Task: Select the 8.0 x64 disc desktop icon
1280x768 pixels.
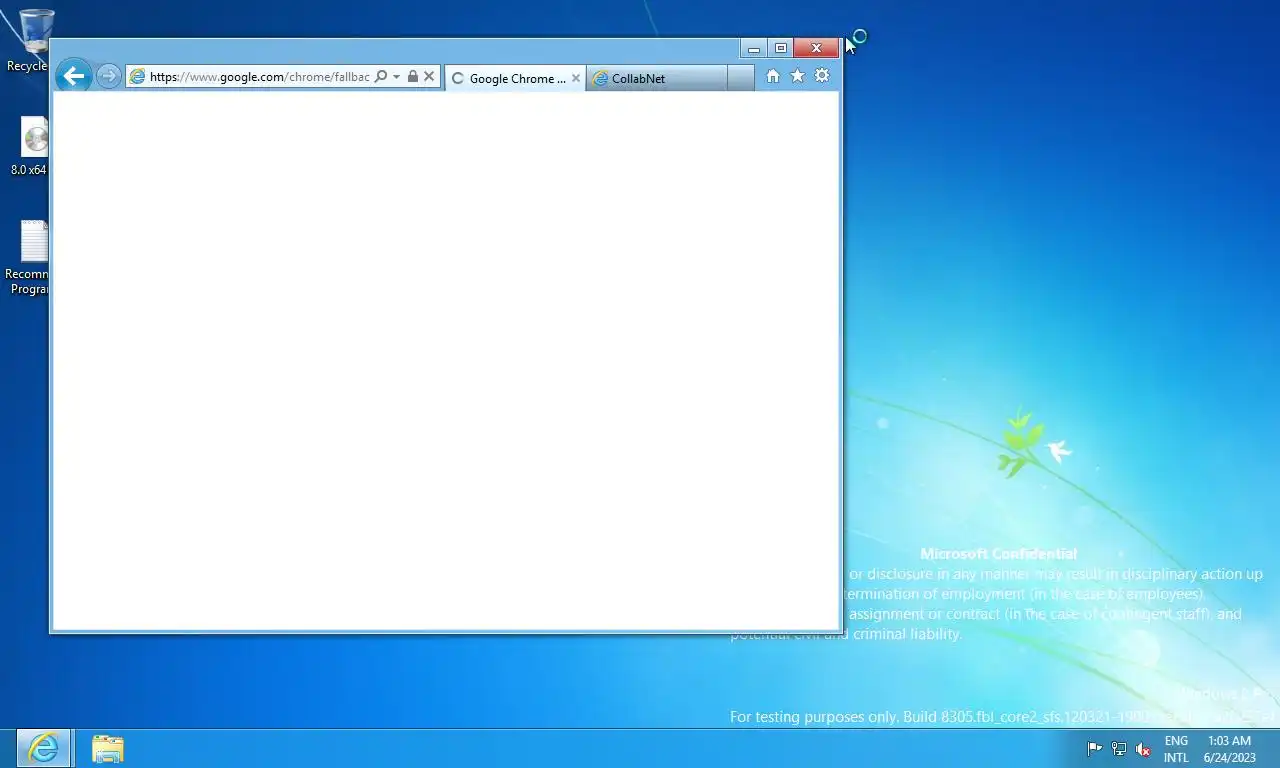Action: [30, 146]
